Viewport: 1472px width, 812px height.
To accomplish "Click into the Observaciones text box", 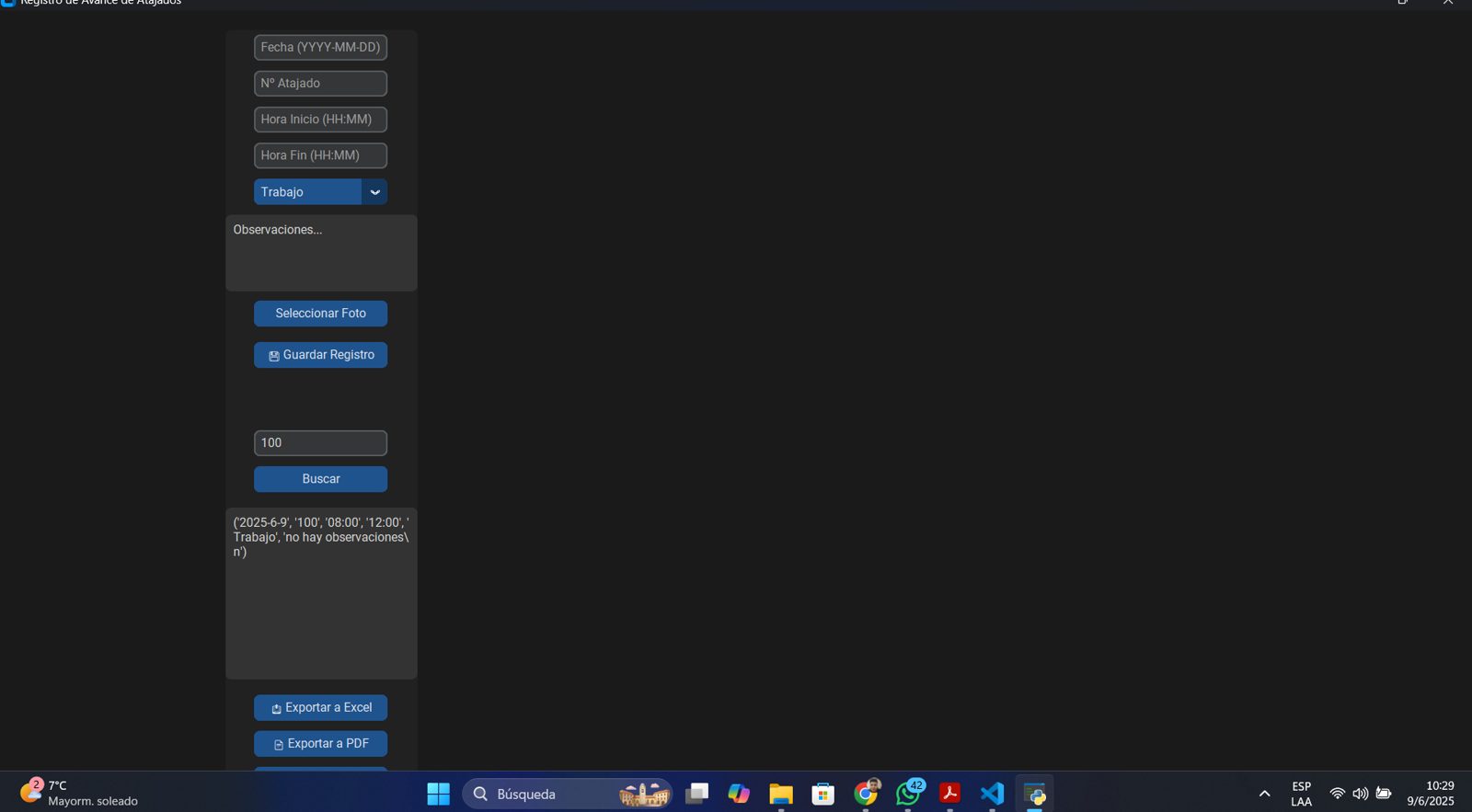I will [320, 253].
